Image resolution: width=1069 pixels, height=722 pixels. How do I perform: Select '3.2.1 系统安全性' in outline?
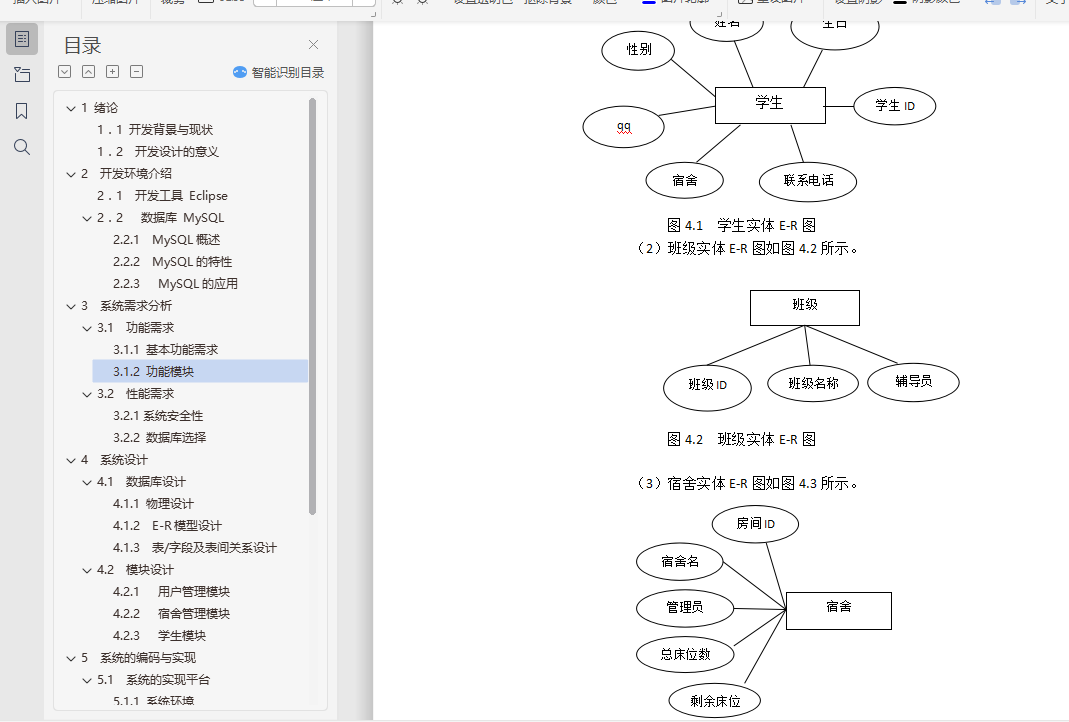click(158, 416)
